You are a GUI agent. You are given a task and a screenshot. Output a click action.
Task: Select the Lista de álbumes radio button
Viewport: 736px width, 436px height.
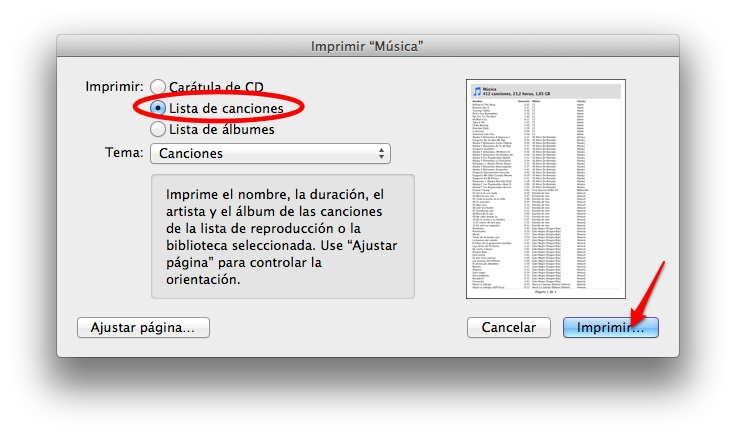pyautogui.click(x=158, y=129)
